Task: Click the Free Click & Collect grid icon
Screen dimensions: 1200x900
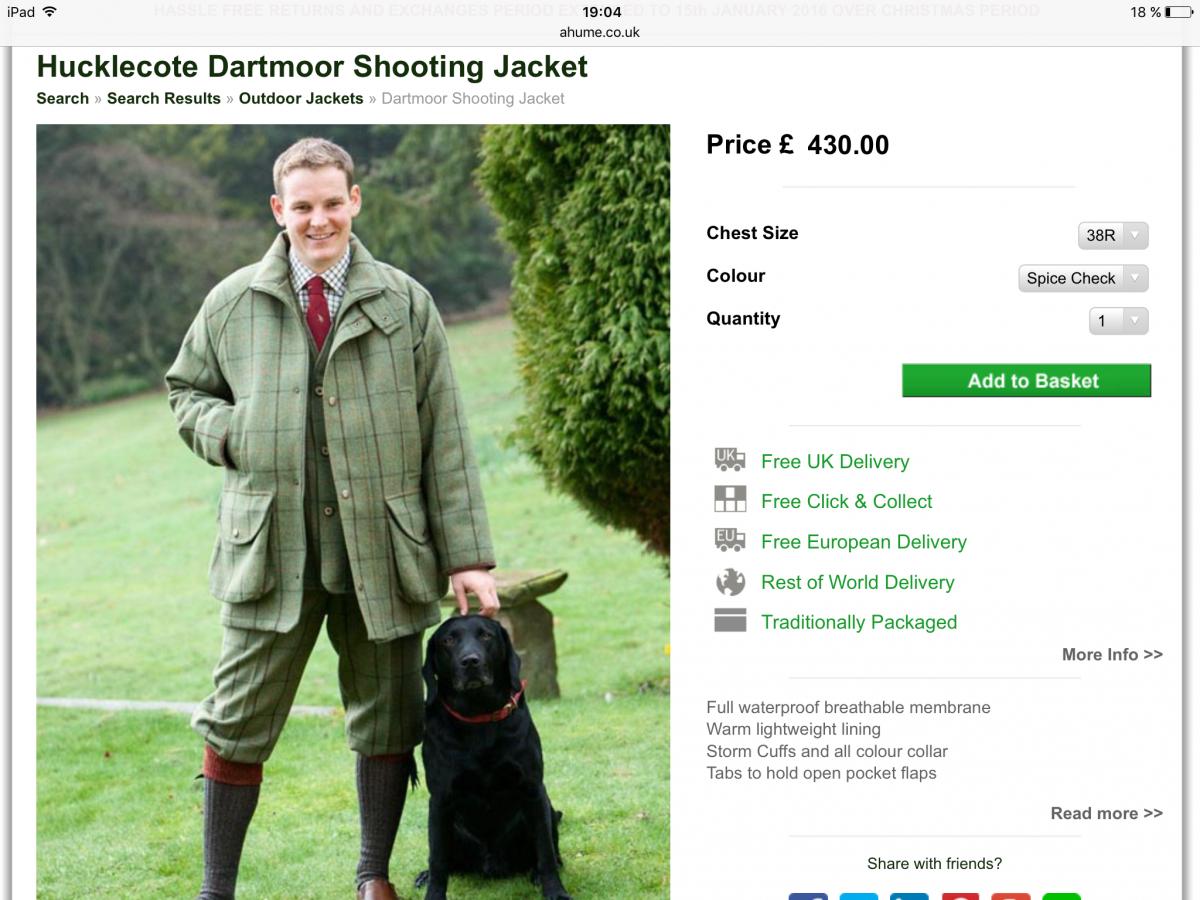Action: (x=730, y=499)
